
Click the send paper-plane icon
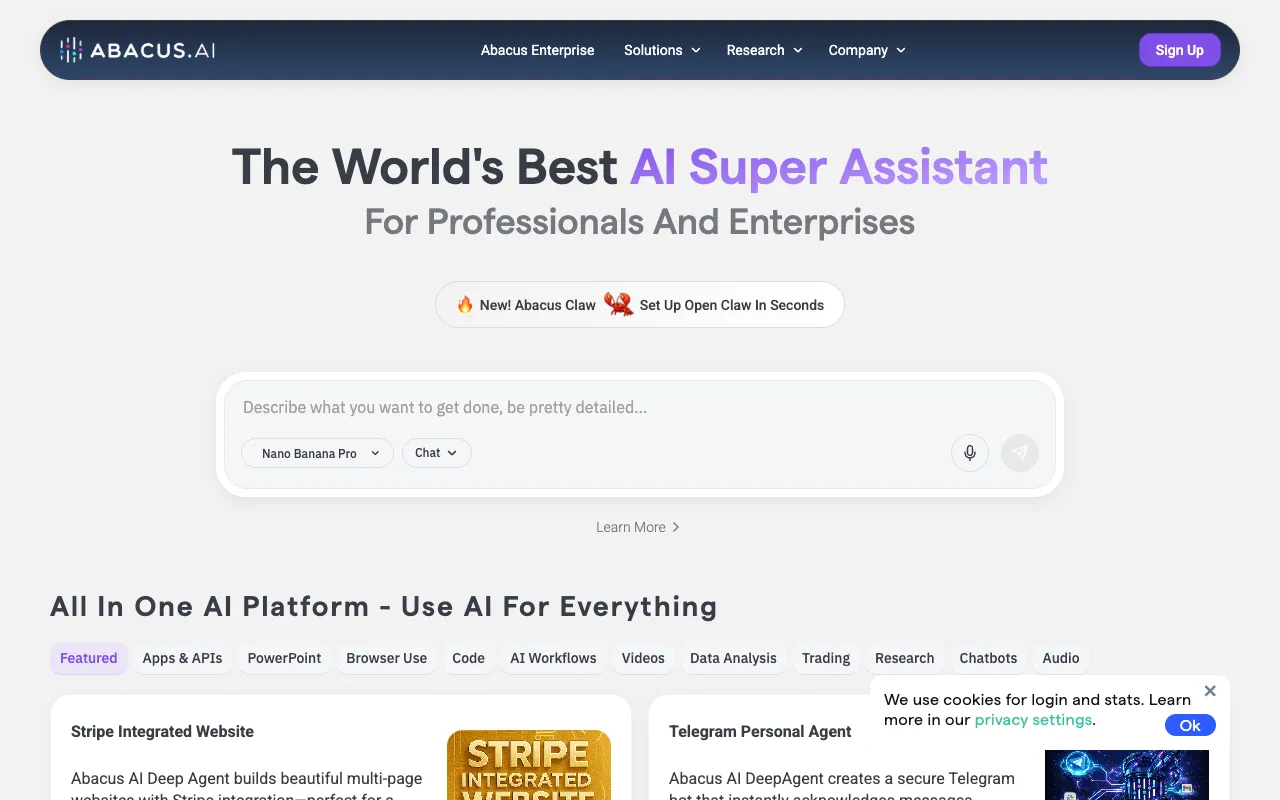tap(1019, 453)
